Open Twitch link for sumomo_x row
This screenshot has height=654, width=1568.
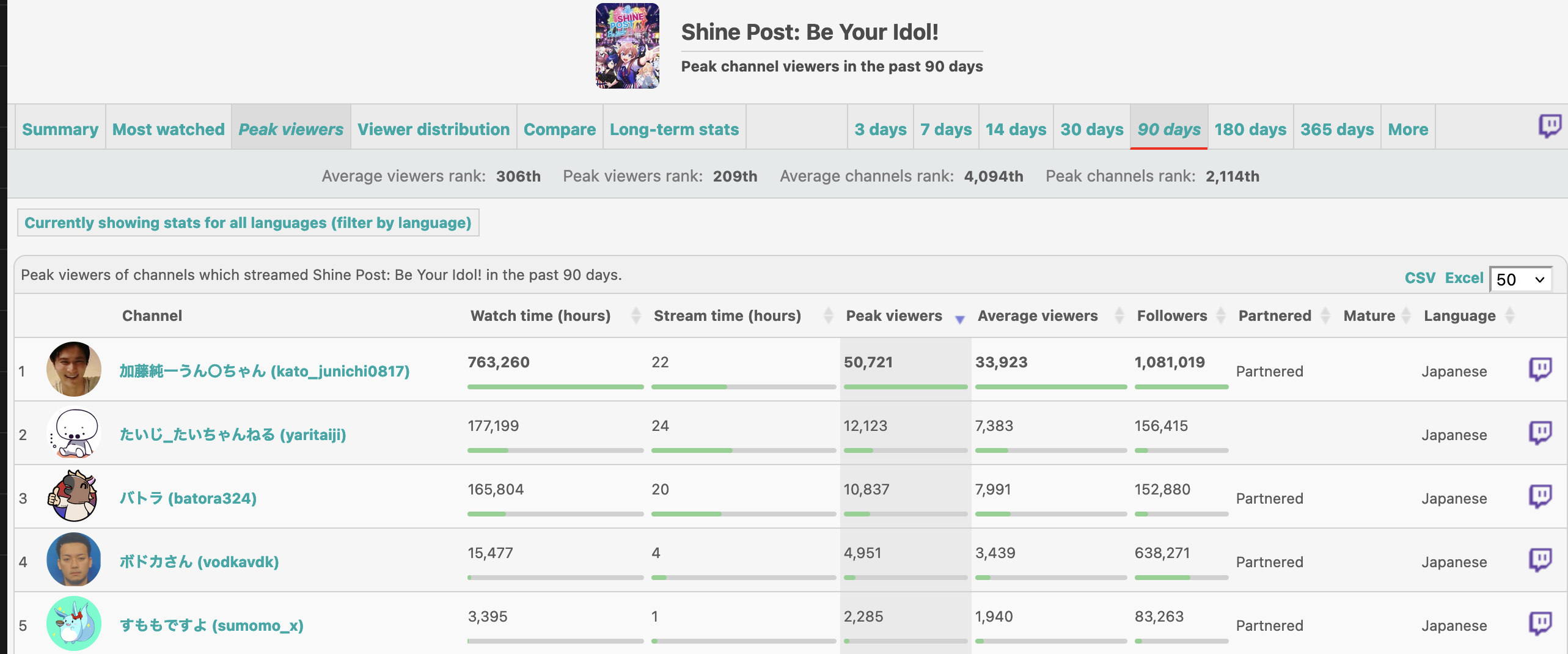coord(1541,623)
